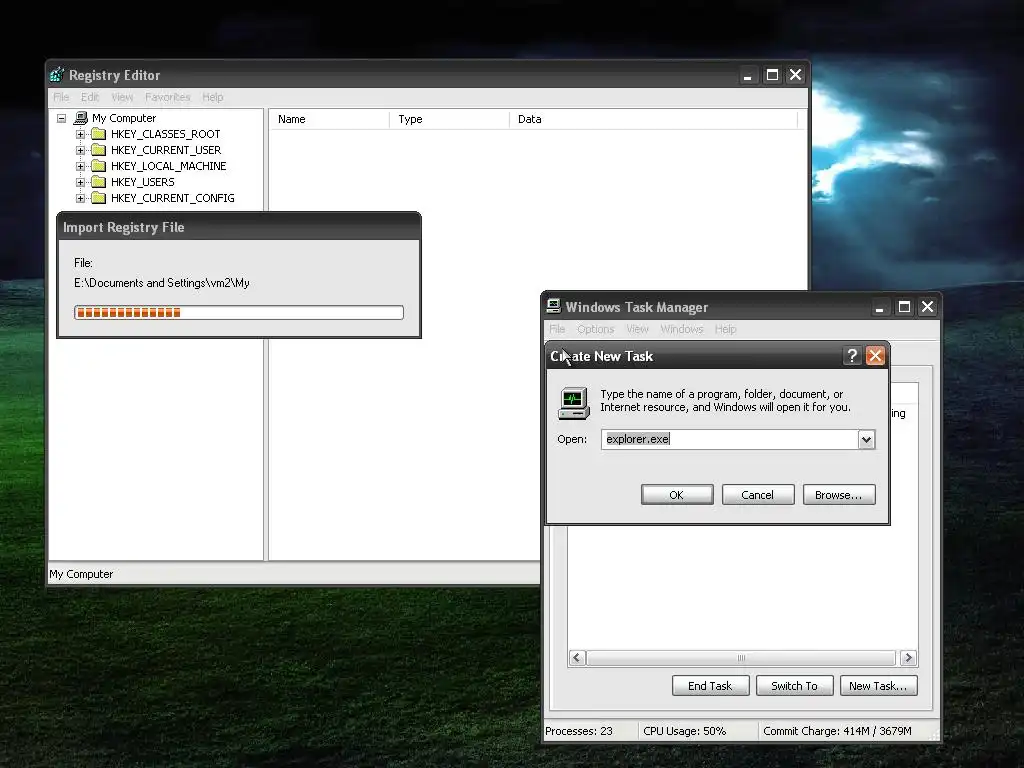The image size is (1024, 768).
Task: Click New Task... in Task Manager
Action: pos(878,686)
